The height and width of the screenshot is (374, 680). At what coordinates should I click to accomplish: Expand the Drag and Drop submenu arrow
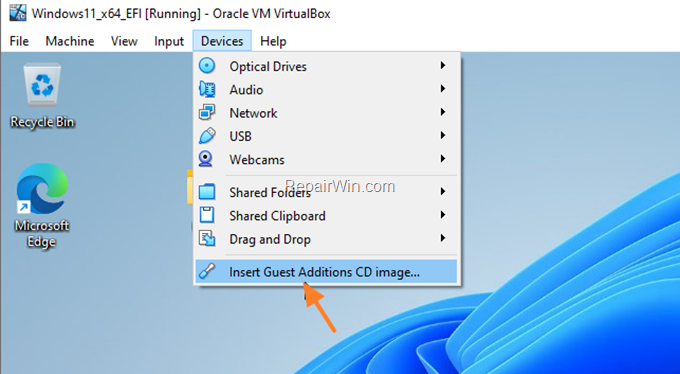443,238
